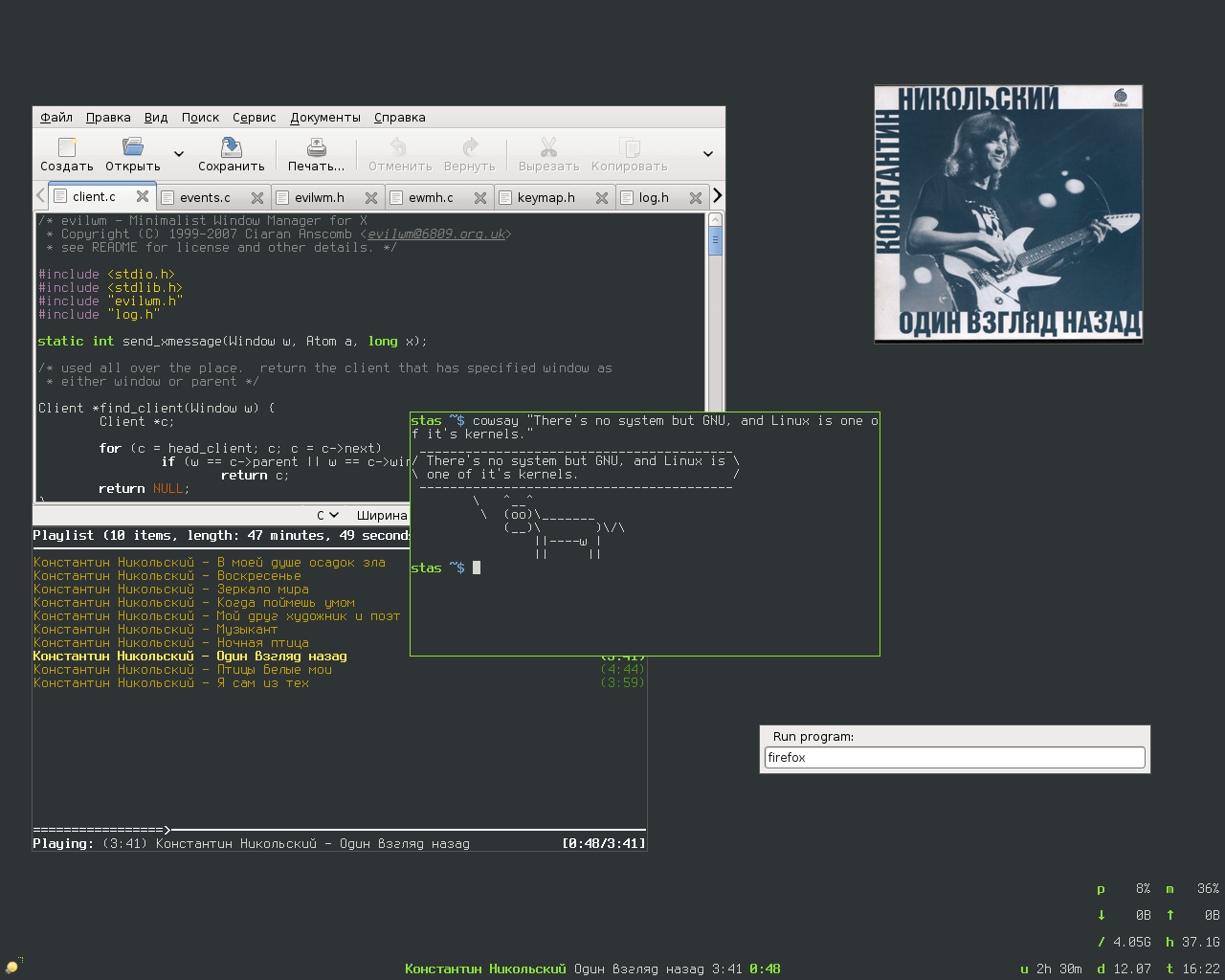Screen dimensions: 1225x980
Task: Click the Открыть (open file) toolbar icon
Action: coord(133,147)
